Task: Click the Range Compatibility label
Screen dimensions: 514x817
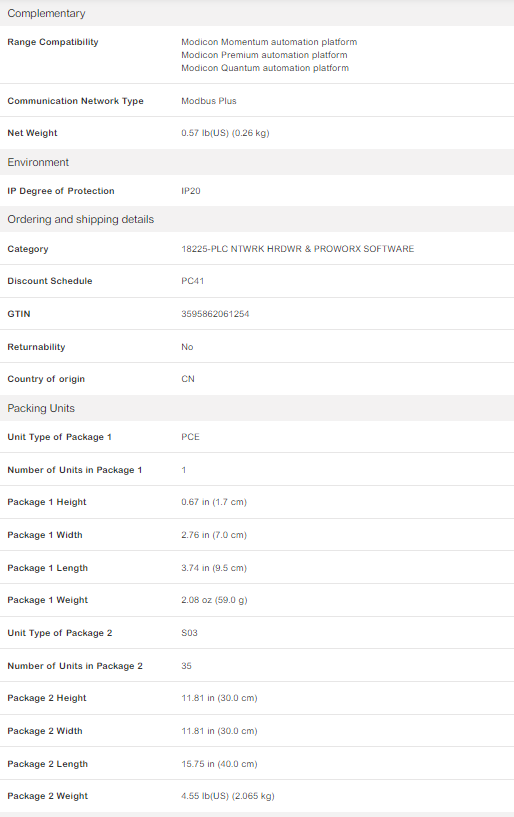Action: tap(53, 42)
